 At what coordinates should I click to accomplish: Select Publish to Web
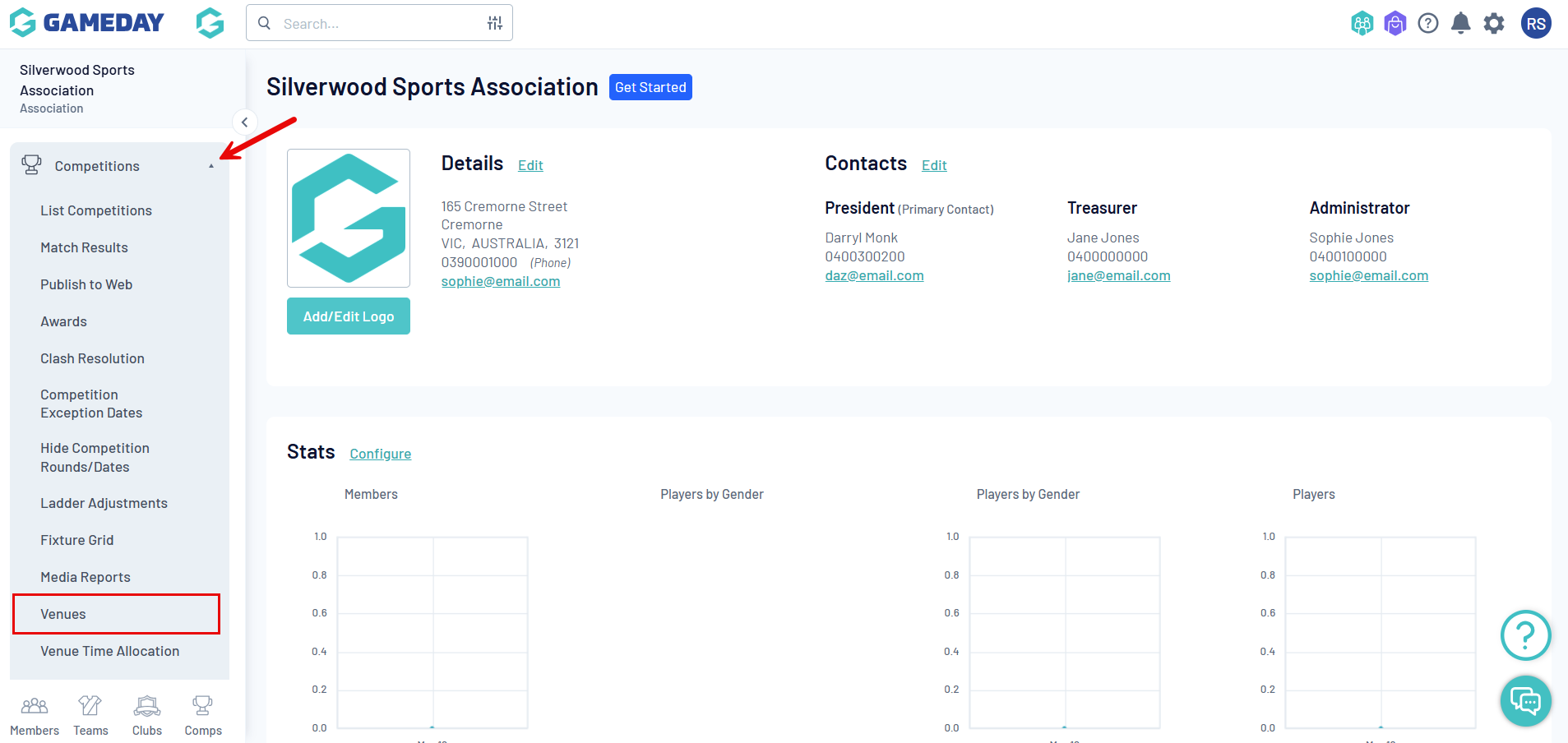pyautogui.click(x=86, y=284)
